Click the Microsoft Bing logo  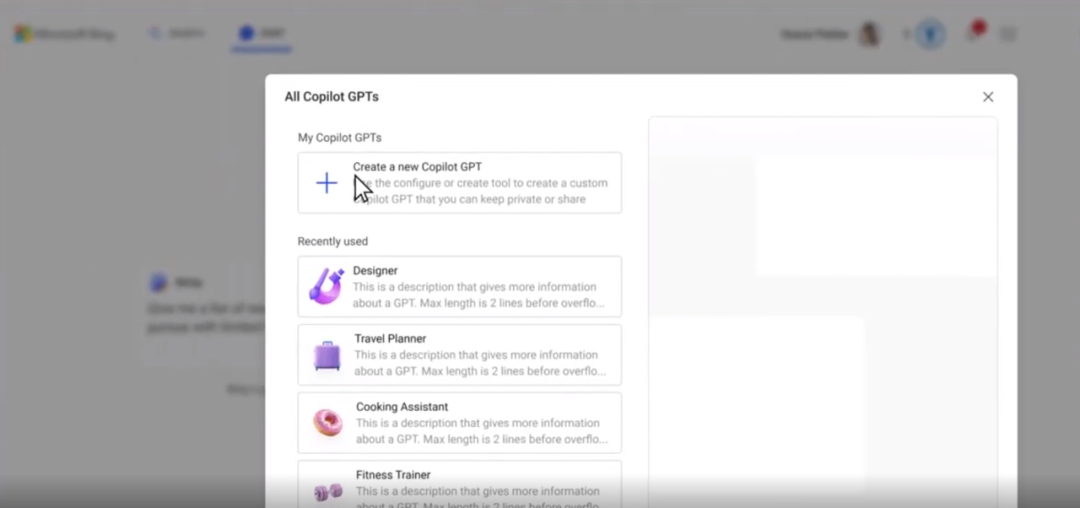pyautogui.click(x=65, y=34)
